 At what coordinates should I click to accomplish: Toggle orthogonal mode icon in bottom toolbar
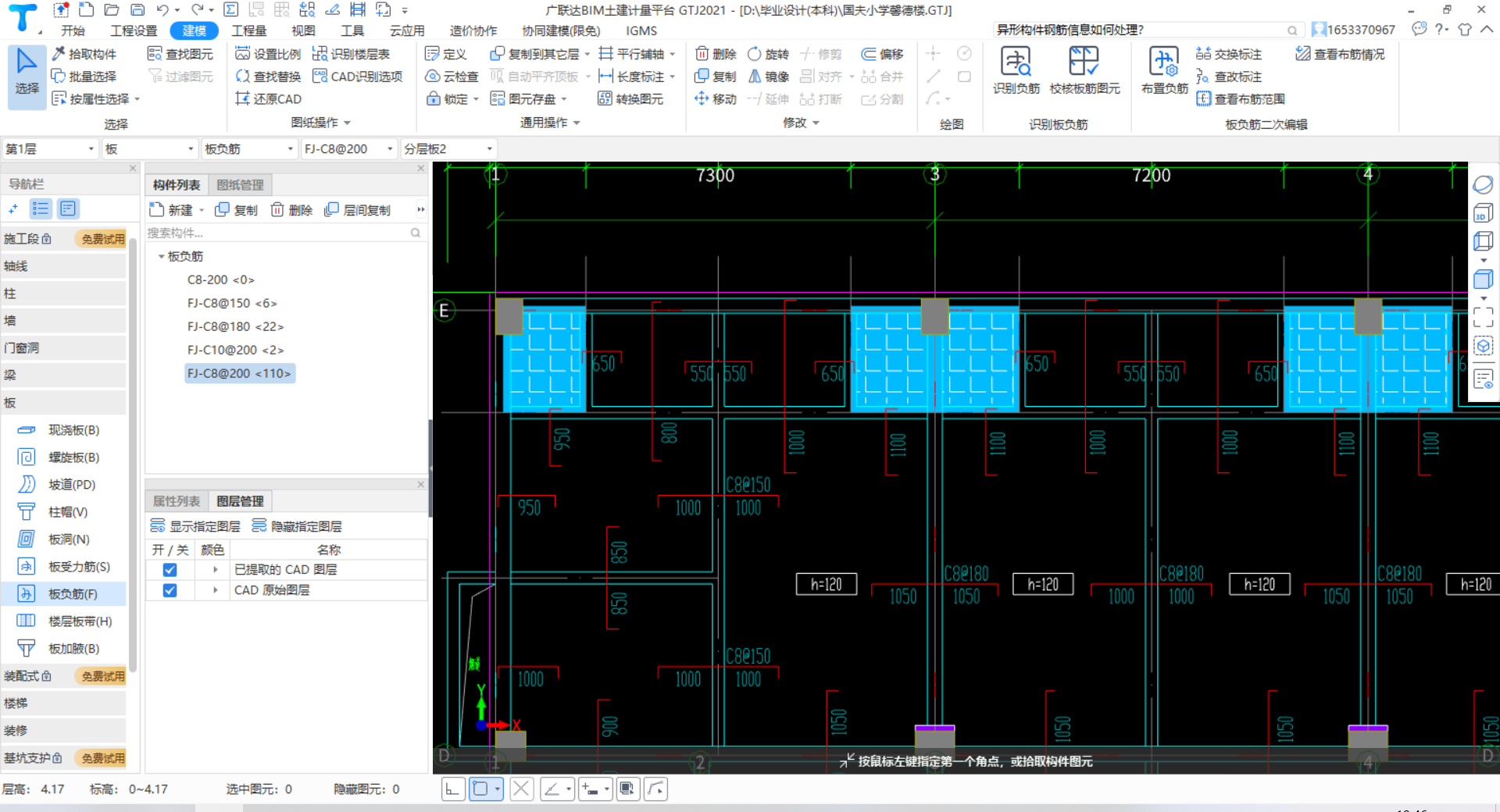(x=452, y=789)
